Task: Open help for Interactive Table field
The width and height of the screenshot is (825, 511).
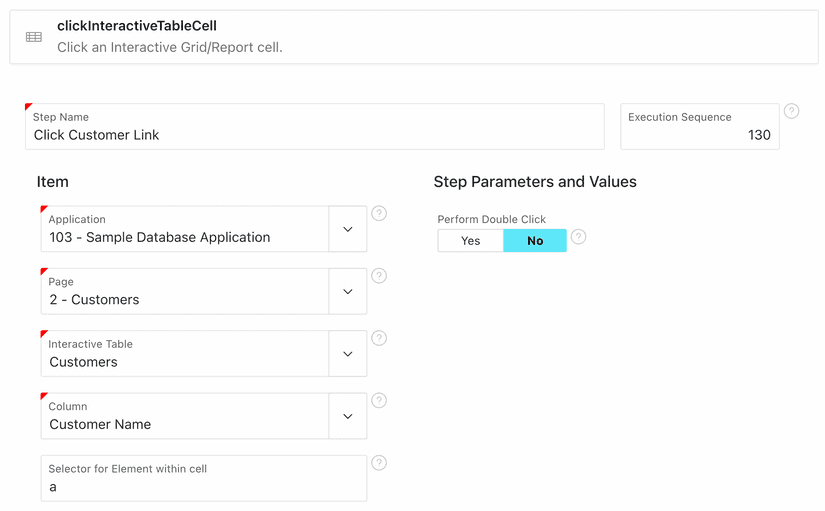Action: click(379, 338)
